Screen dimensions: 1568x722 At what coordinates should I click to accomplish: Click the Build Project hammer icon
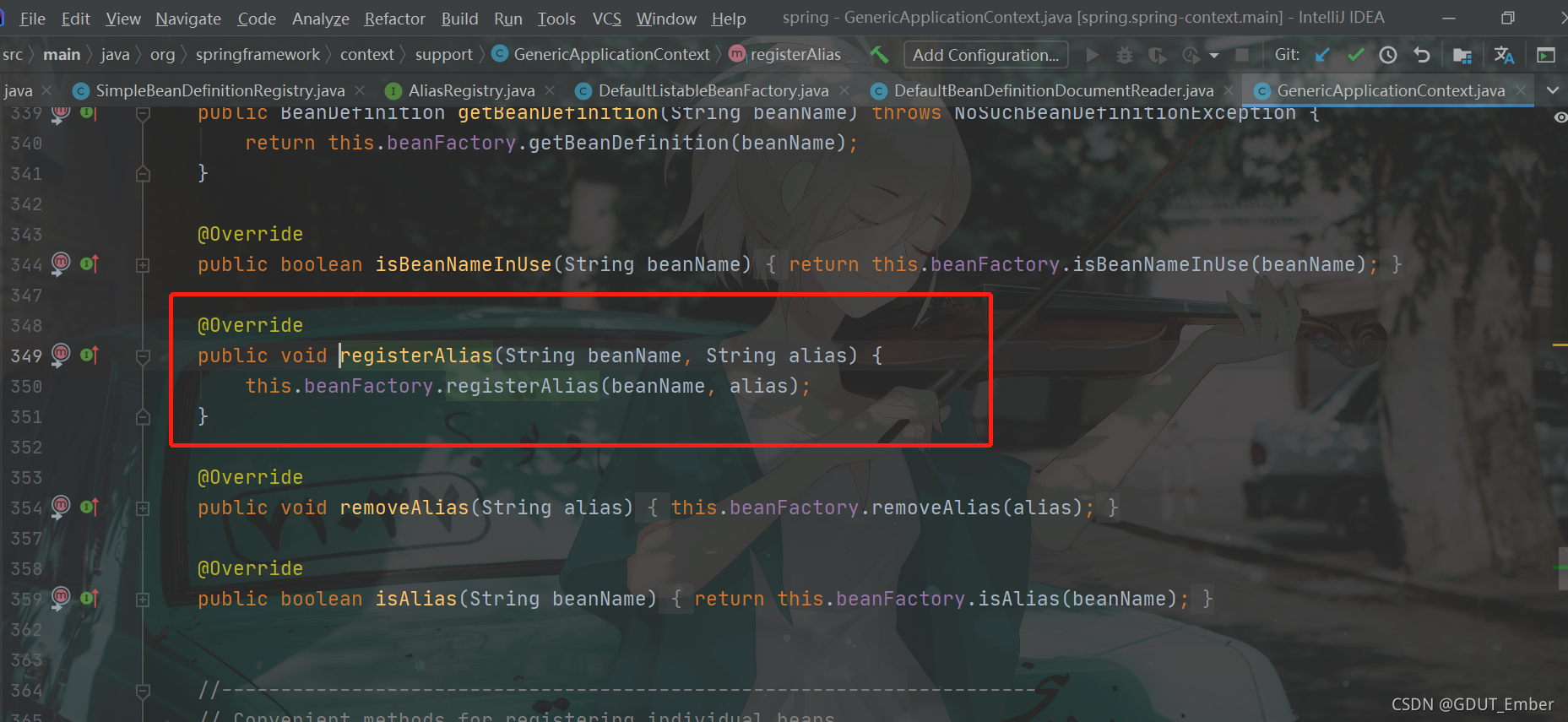click(879, 55)
